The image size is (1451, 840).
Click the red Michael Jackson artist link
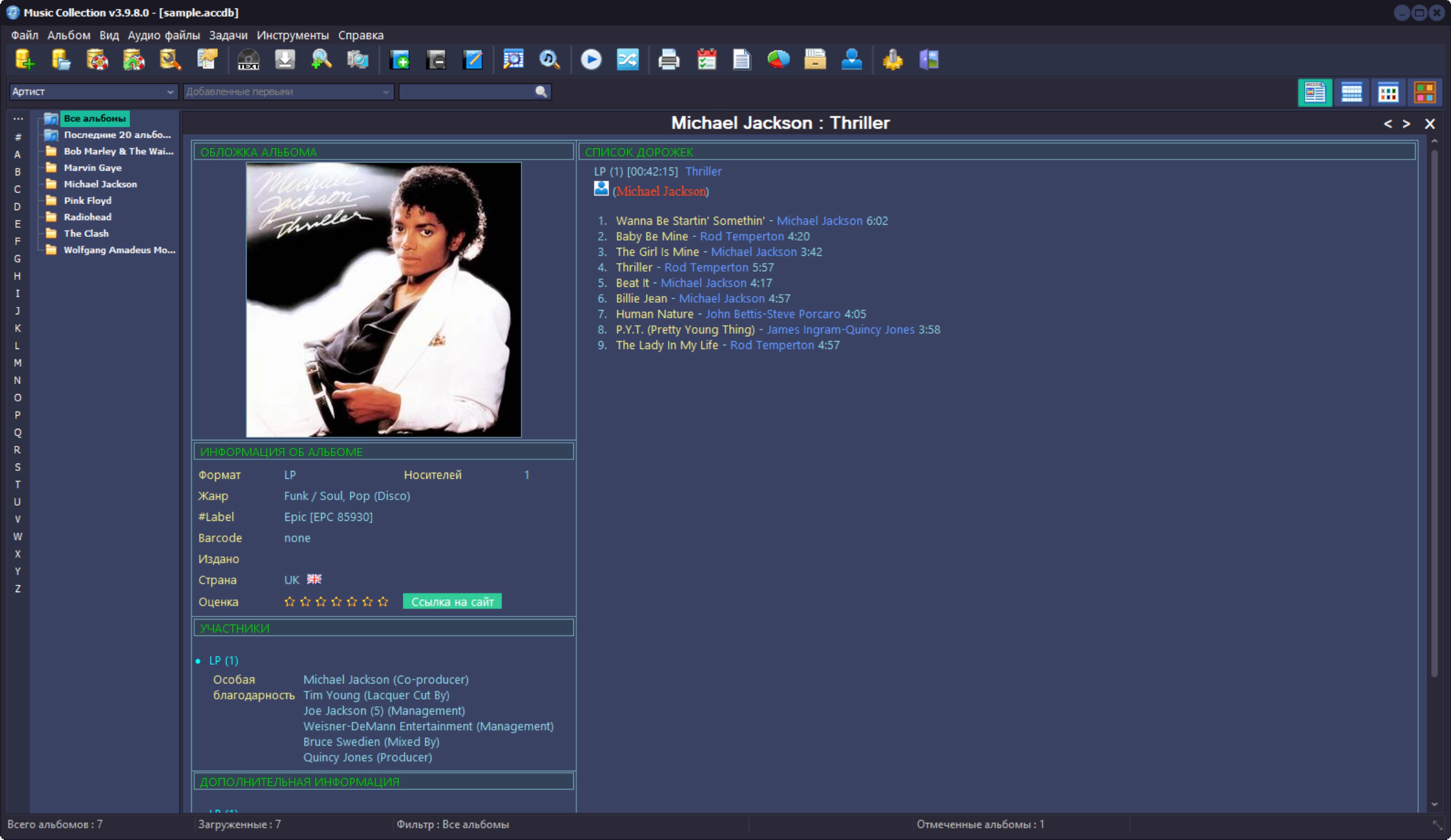[x=661, y=191]
